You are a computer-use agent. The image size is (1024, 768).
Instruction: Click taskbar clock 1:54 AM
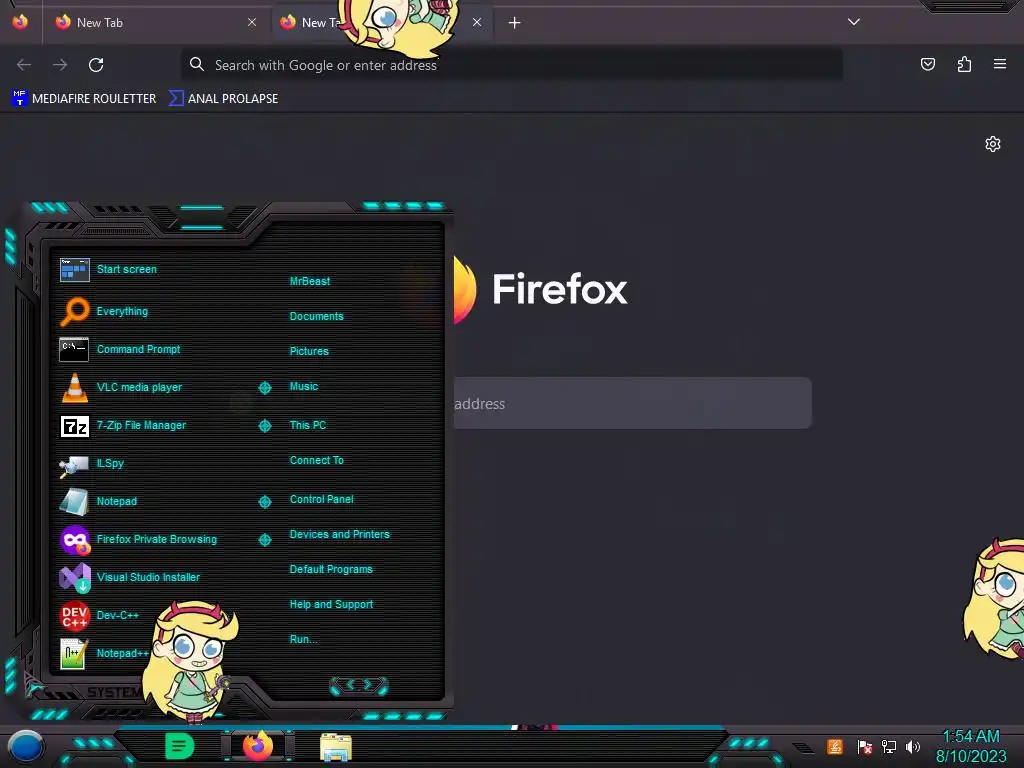970,737
